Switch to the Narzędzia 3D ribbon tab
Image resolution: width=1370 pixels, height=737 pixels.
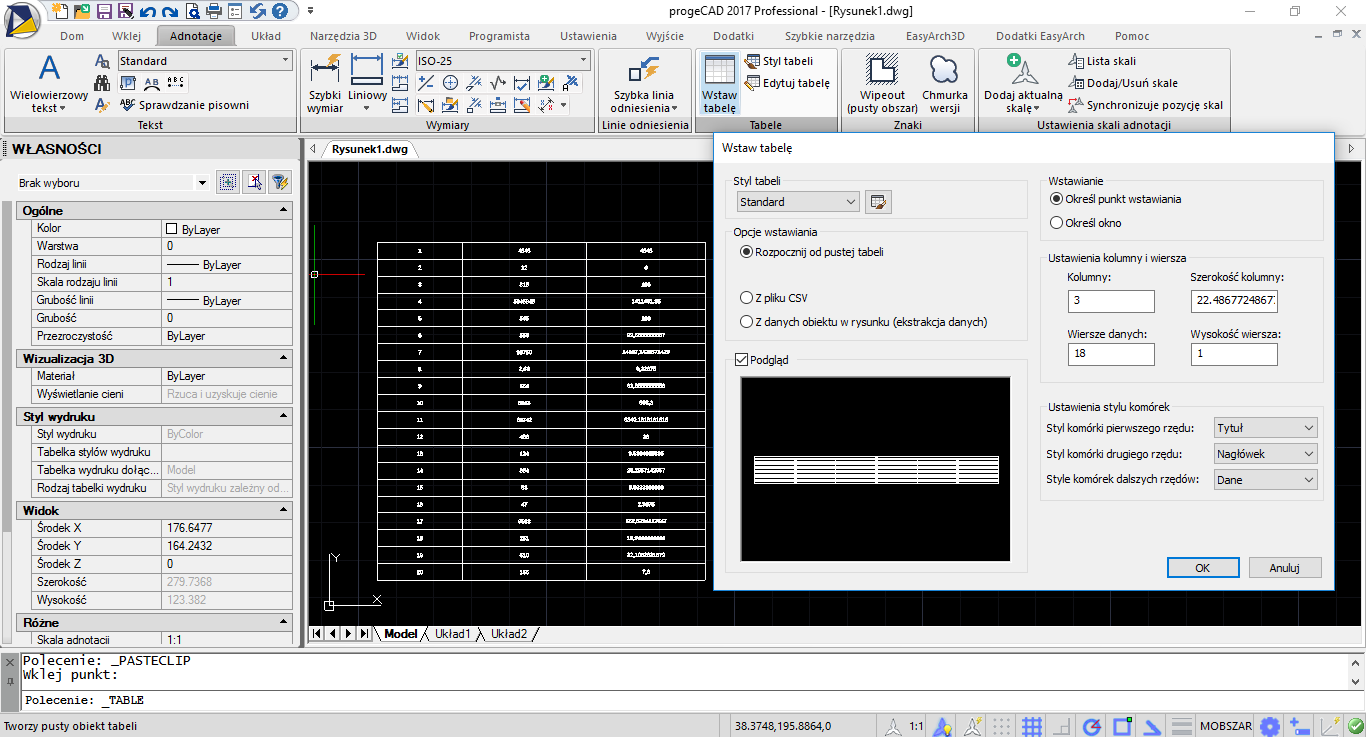(343, 36)
